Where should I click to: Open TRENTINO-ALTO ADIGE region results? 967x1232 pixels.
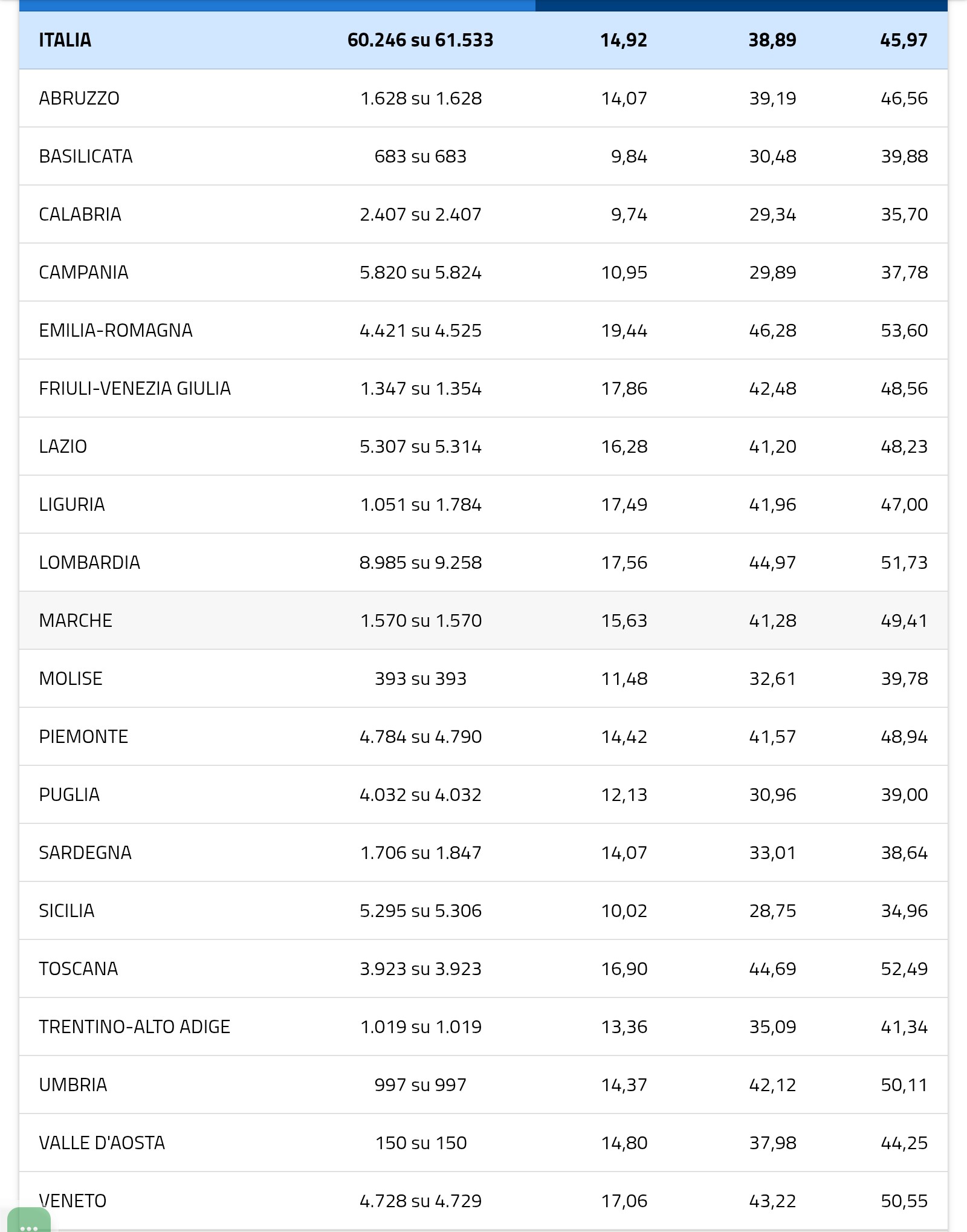click(135, 1026)
